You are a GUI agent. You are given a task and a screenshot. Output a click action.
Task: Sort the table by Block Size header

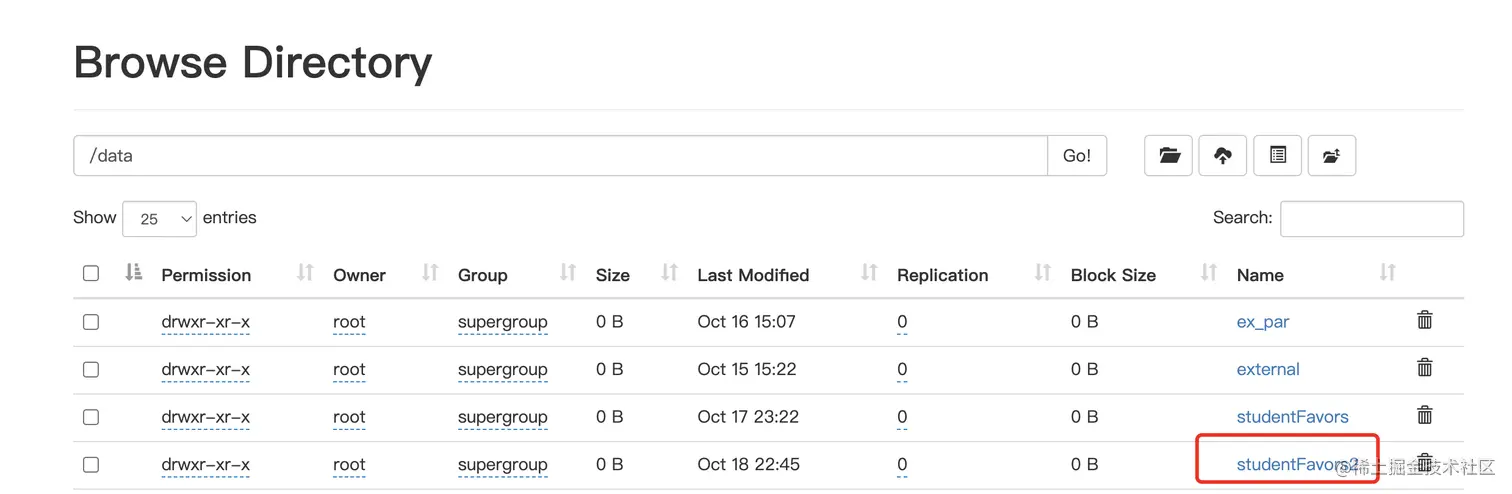point(1113,275)
